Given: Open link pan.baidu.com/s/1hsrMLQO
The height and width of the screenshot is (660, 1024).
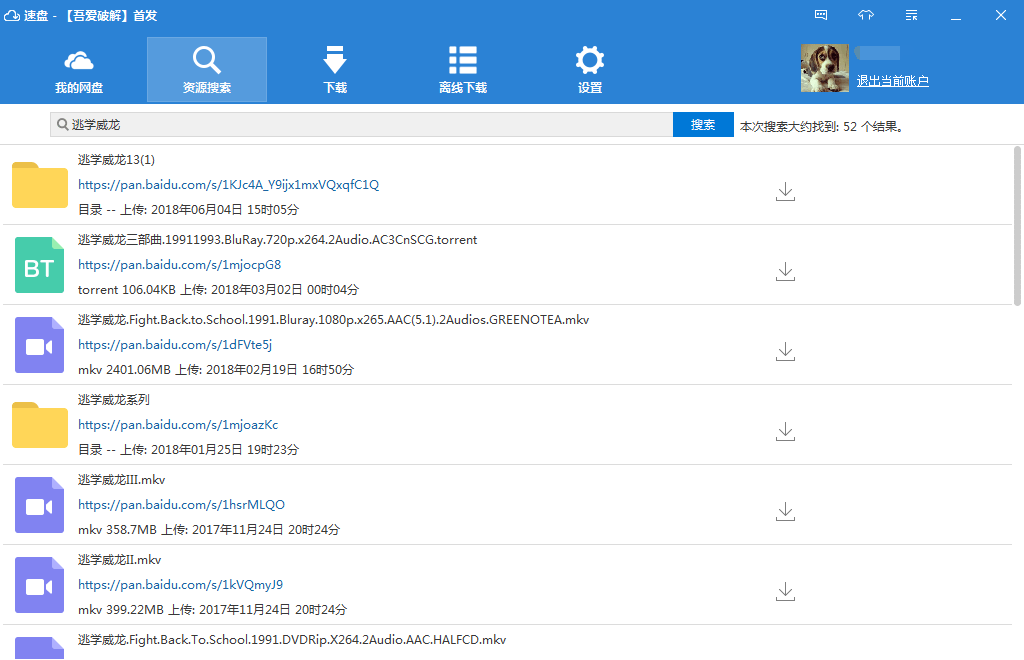Looking at the screenshot, I should tap(182, 505).
